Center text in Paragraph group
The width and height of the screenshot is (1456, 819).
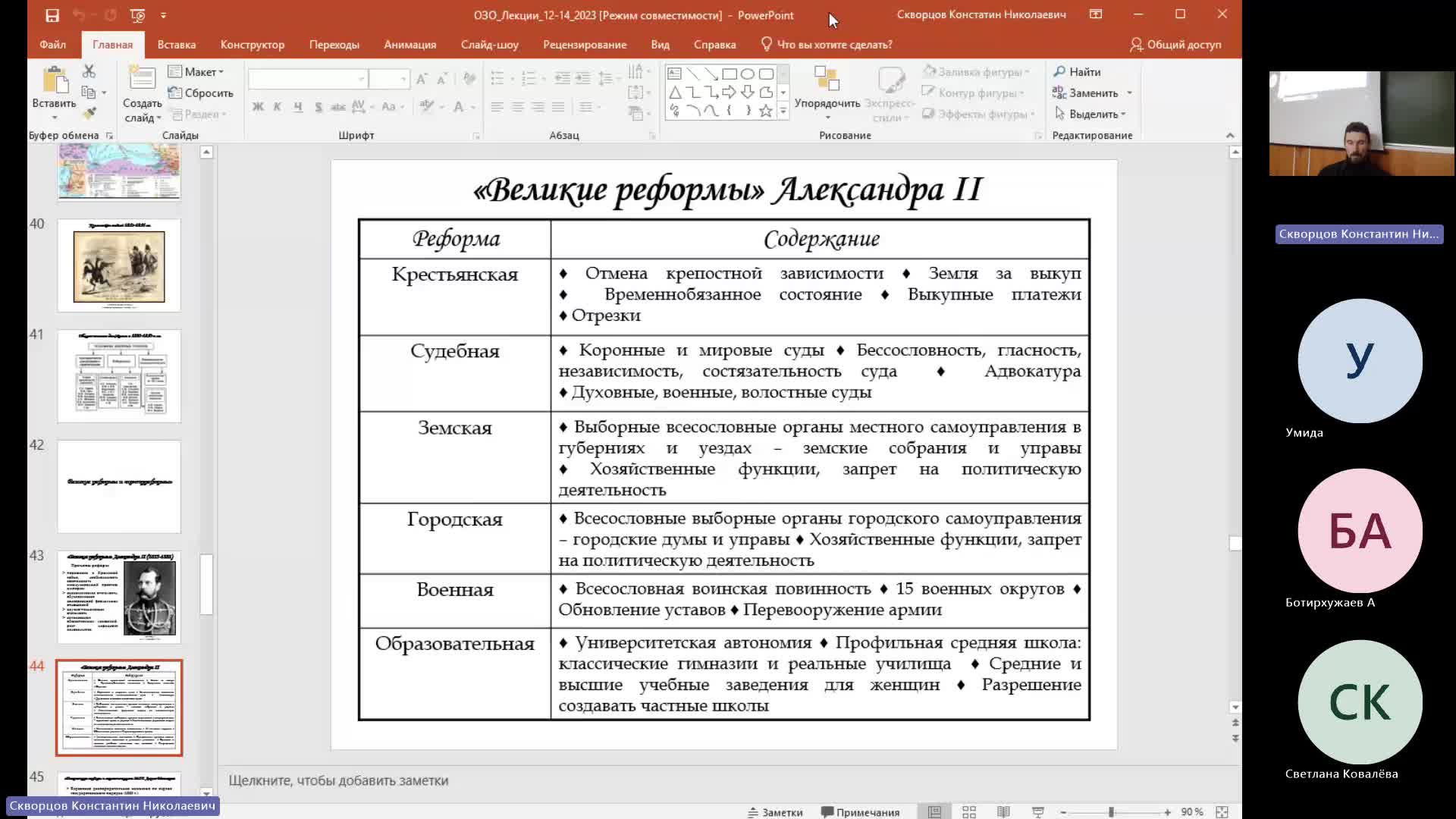tap(517, 107)
